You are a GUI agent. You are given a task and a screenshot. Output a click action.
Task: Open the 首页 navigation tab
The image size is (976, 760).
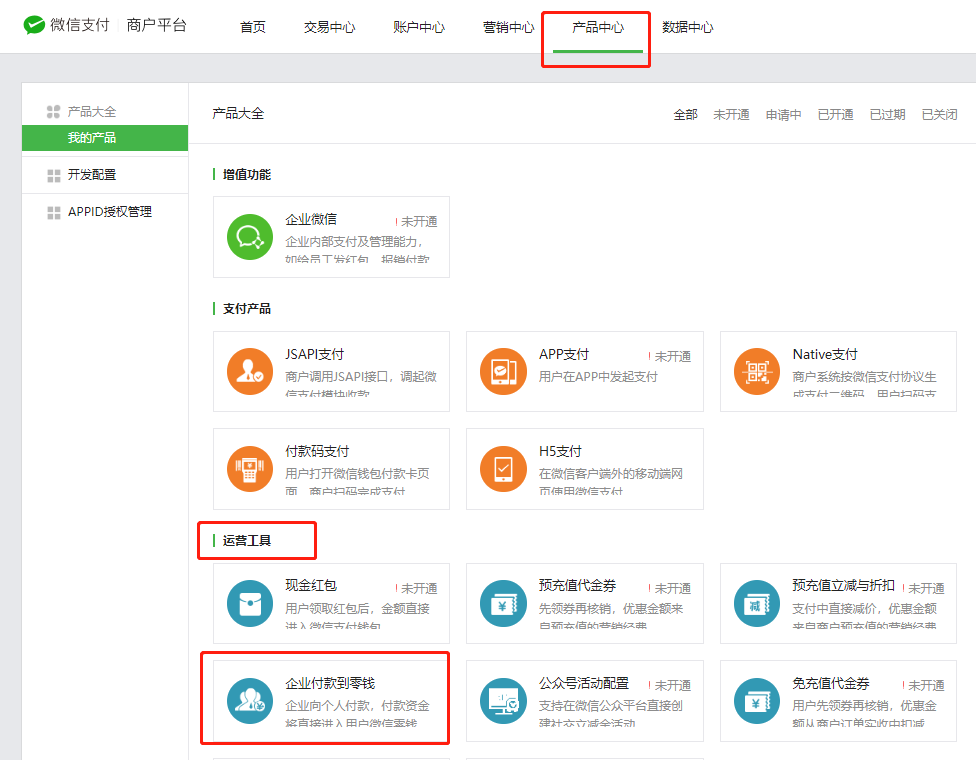pos(253,27)
